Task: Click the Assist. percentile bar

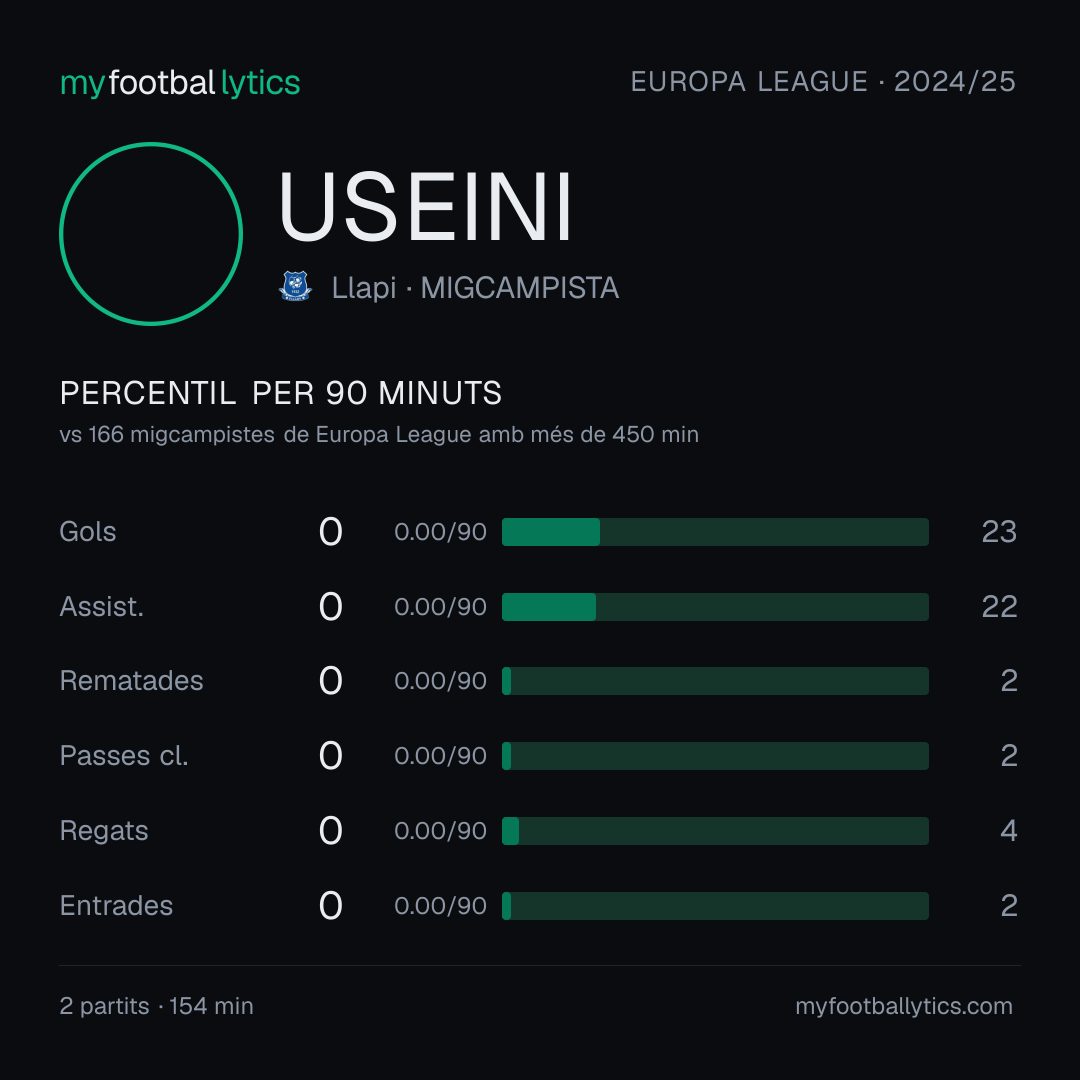Action: click(715, 607)
